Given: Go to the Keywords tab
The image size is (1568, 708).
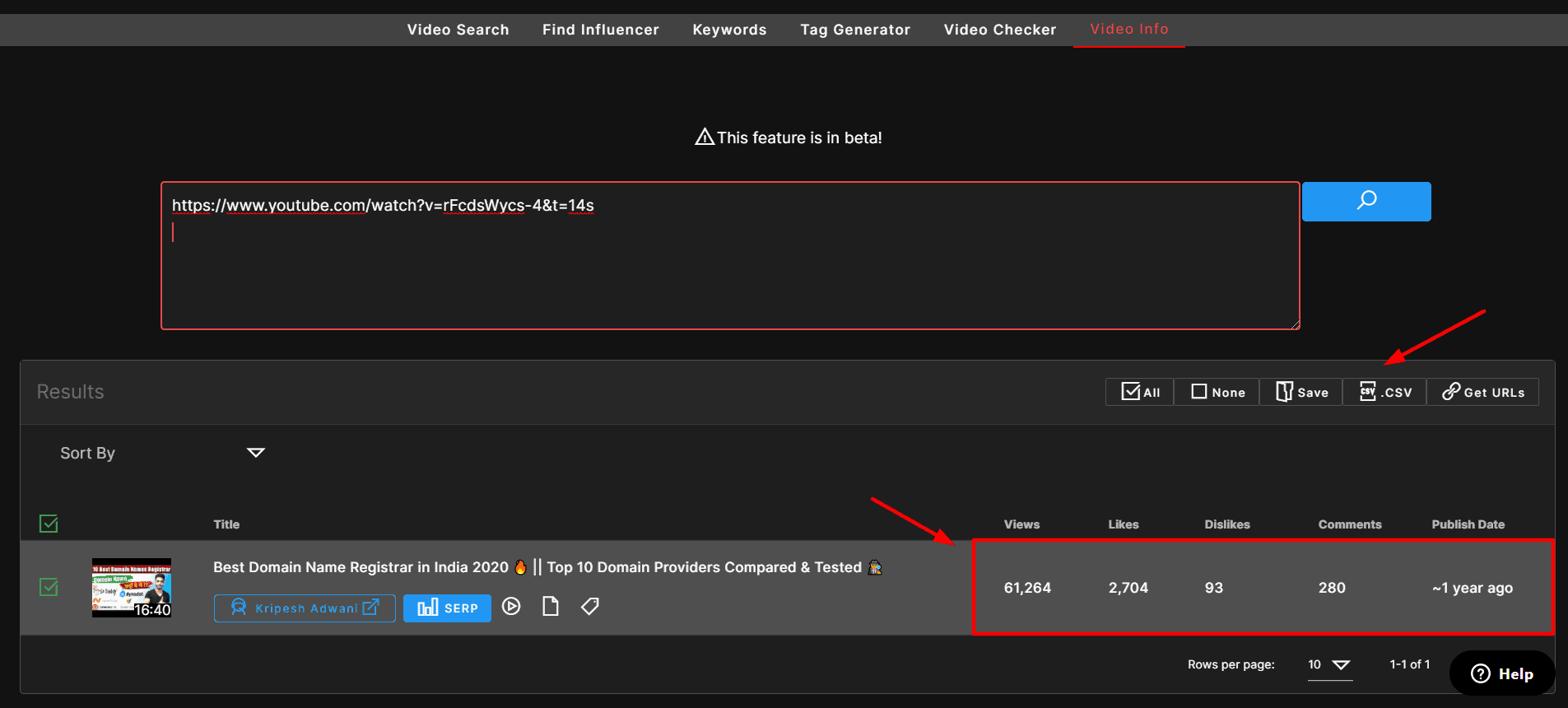Looking at the screenshot, I should tap(729, 30).
